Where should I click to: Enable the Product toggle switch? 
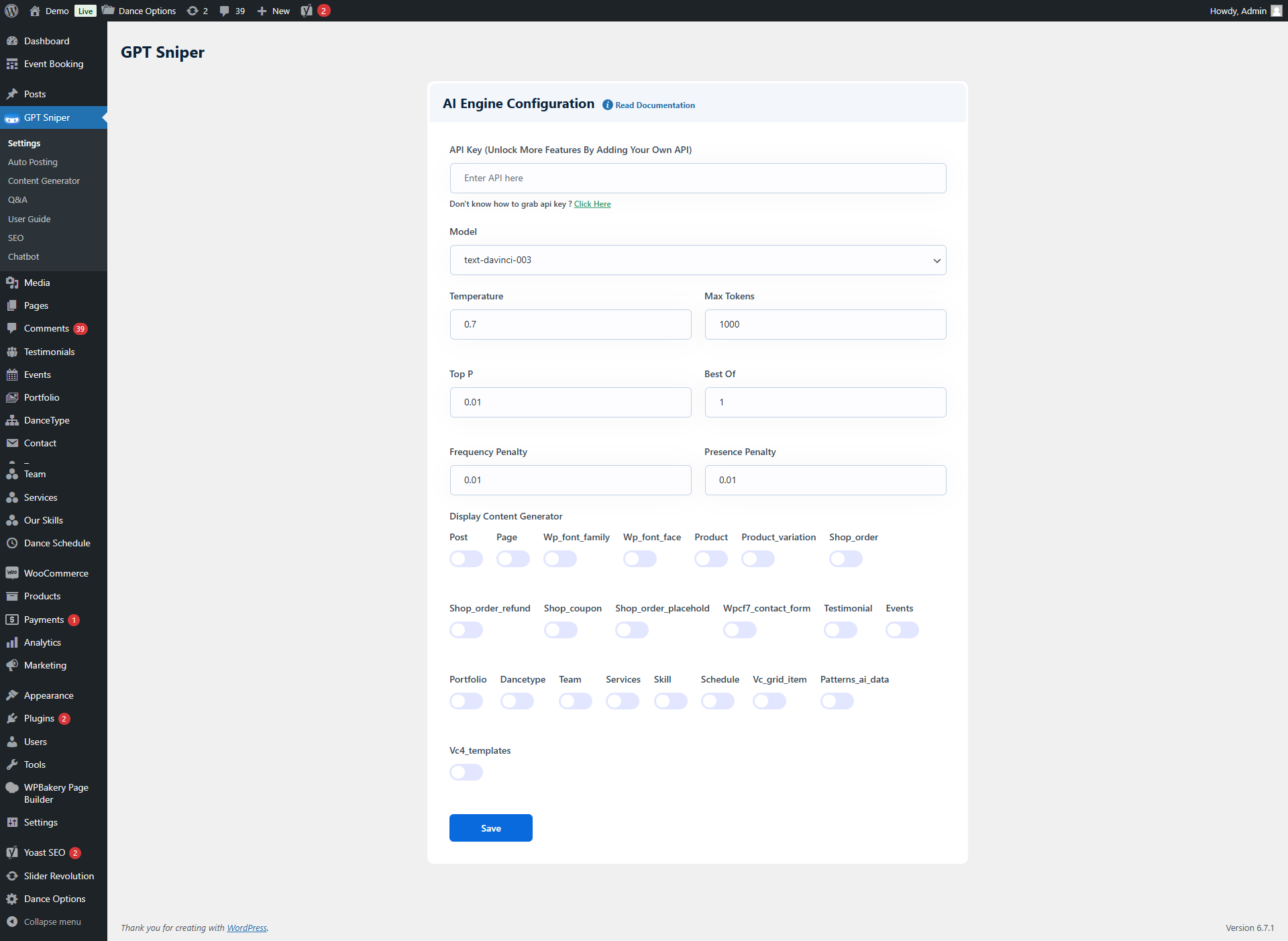click(x=711, y=558)
